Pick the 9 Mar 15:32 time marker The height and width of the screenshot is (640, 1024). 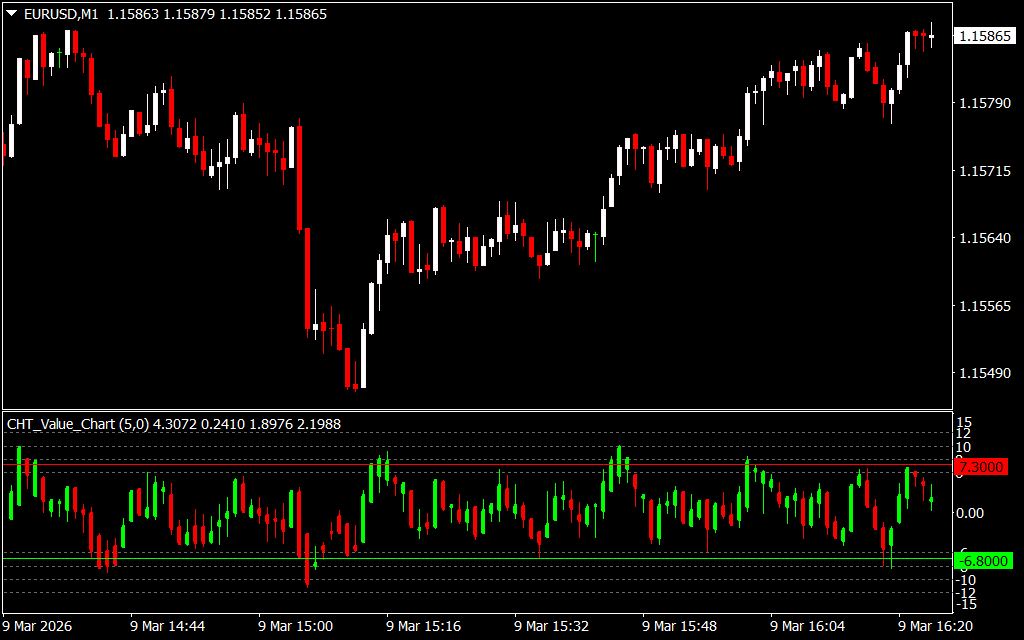[552, 626]
